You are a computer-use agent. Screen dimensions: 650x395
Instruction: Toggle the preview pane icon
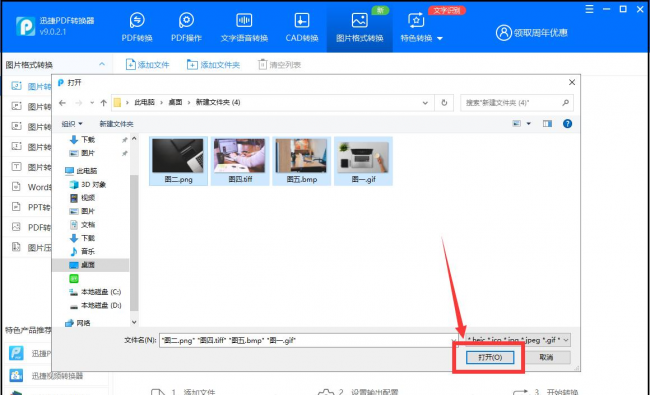click(547, 124)
